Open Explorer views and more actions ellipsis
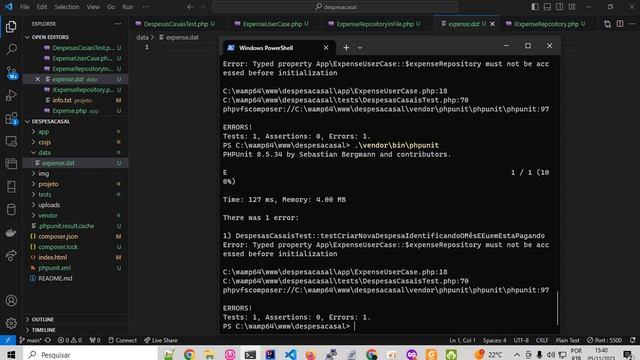The image size is (640, 360). tap(118, 24)
